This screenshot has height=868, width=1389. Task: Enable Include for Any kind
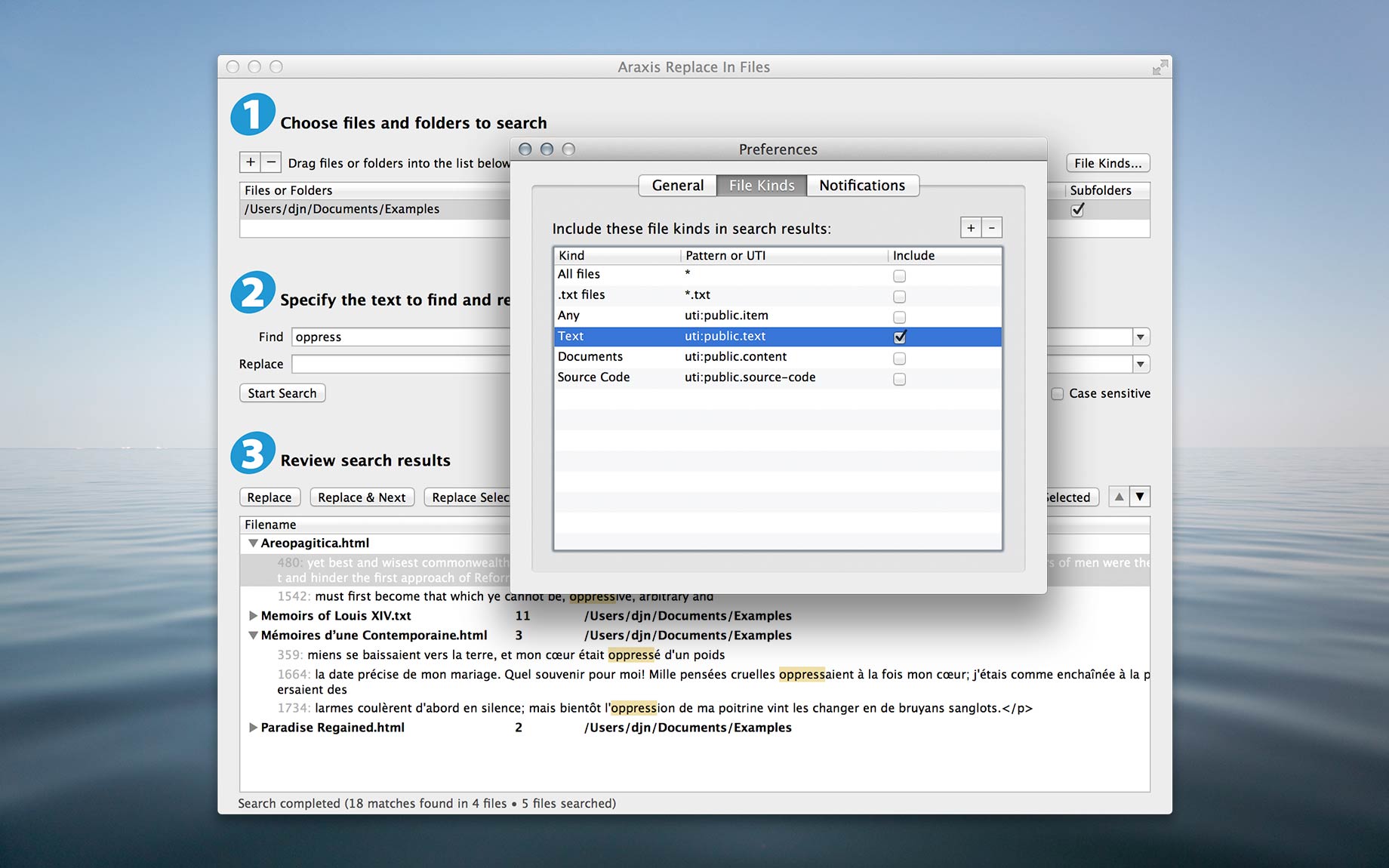[x=899, y=317]
